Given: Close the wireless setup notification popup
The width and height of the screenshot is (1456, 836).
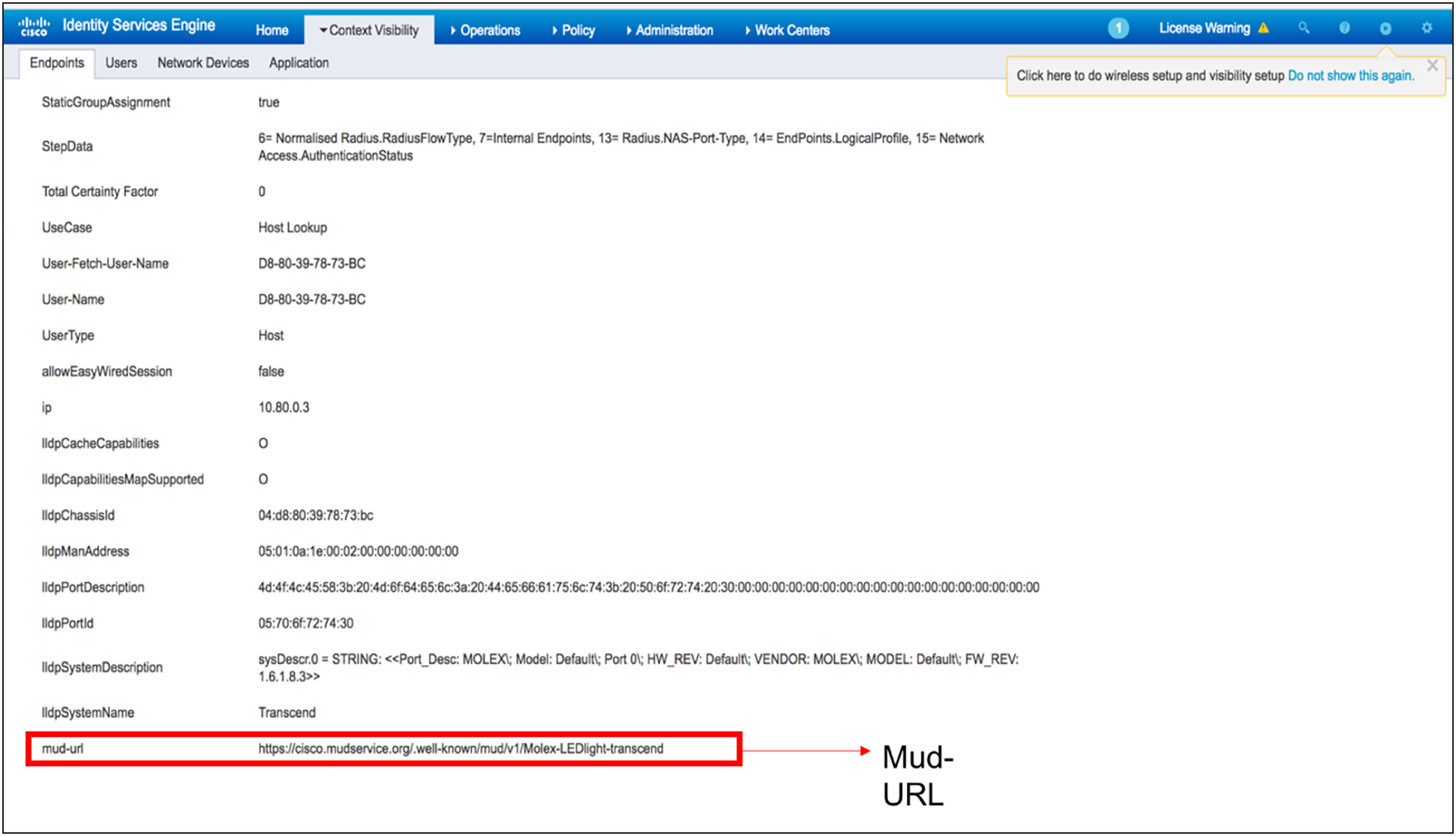Looking at the screenshot, I should click(1432, 65).
